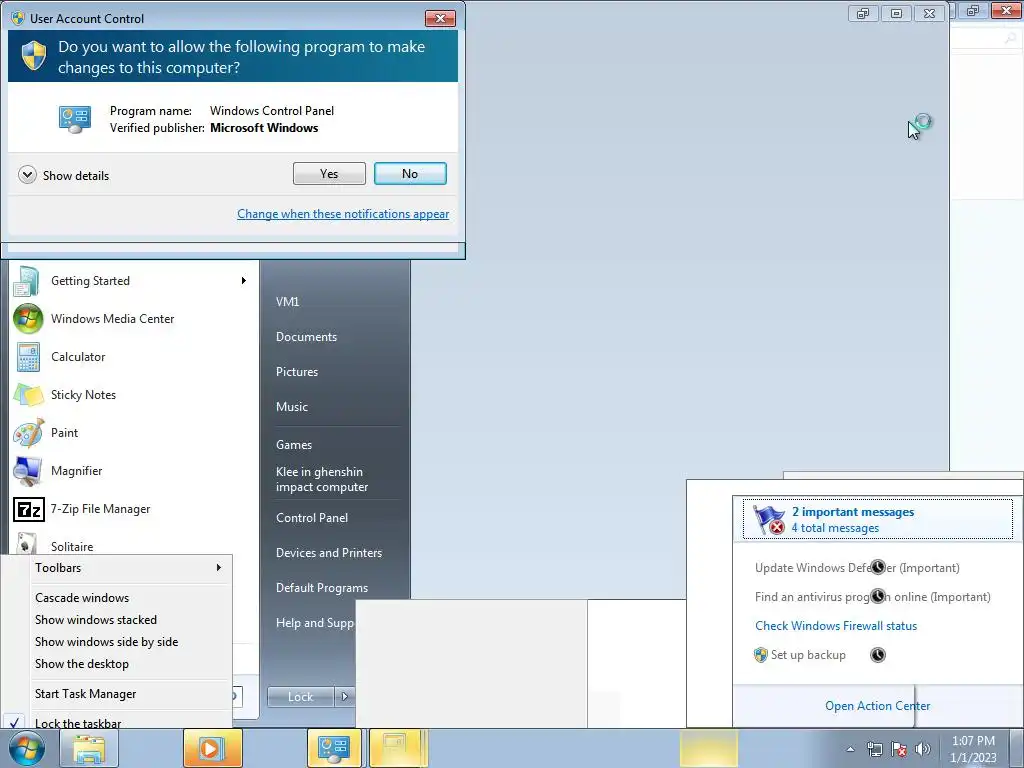Click the volume speaker tray icon
This screenshot has width=1024, height=768.
tap(922, 749)
